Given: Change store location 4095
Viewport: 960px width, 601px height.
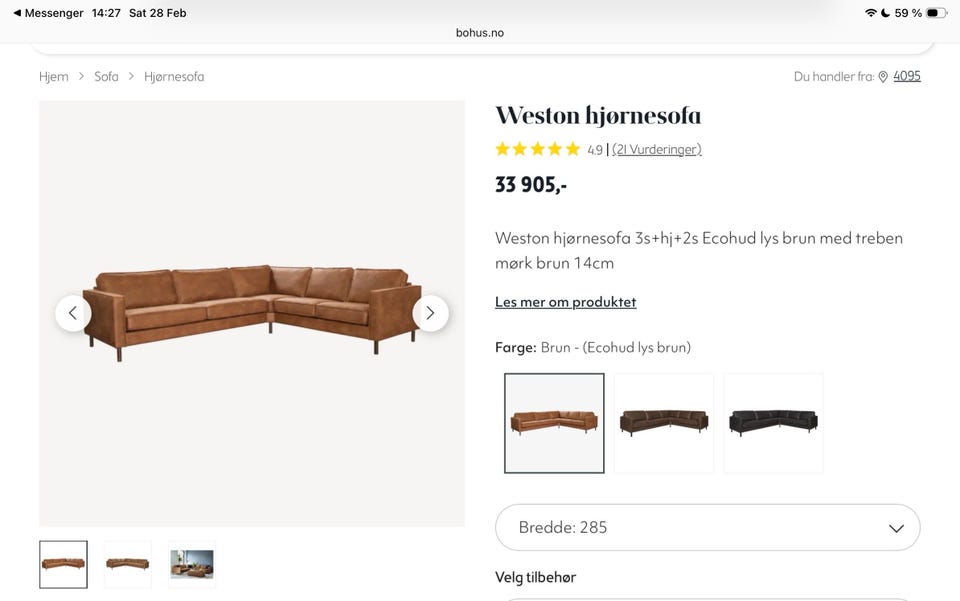Looking at the screenshot, I should [907, 76].
